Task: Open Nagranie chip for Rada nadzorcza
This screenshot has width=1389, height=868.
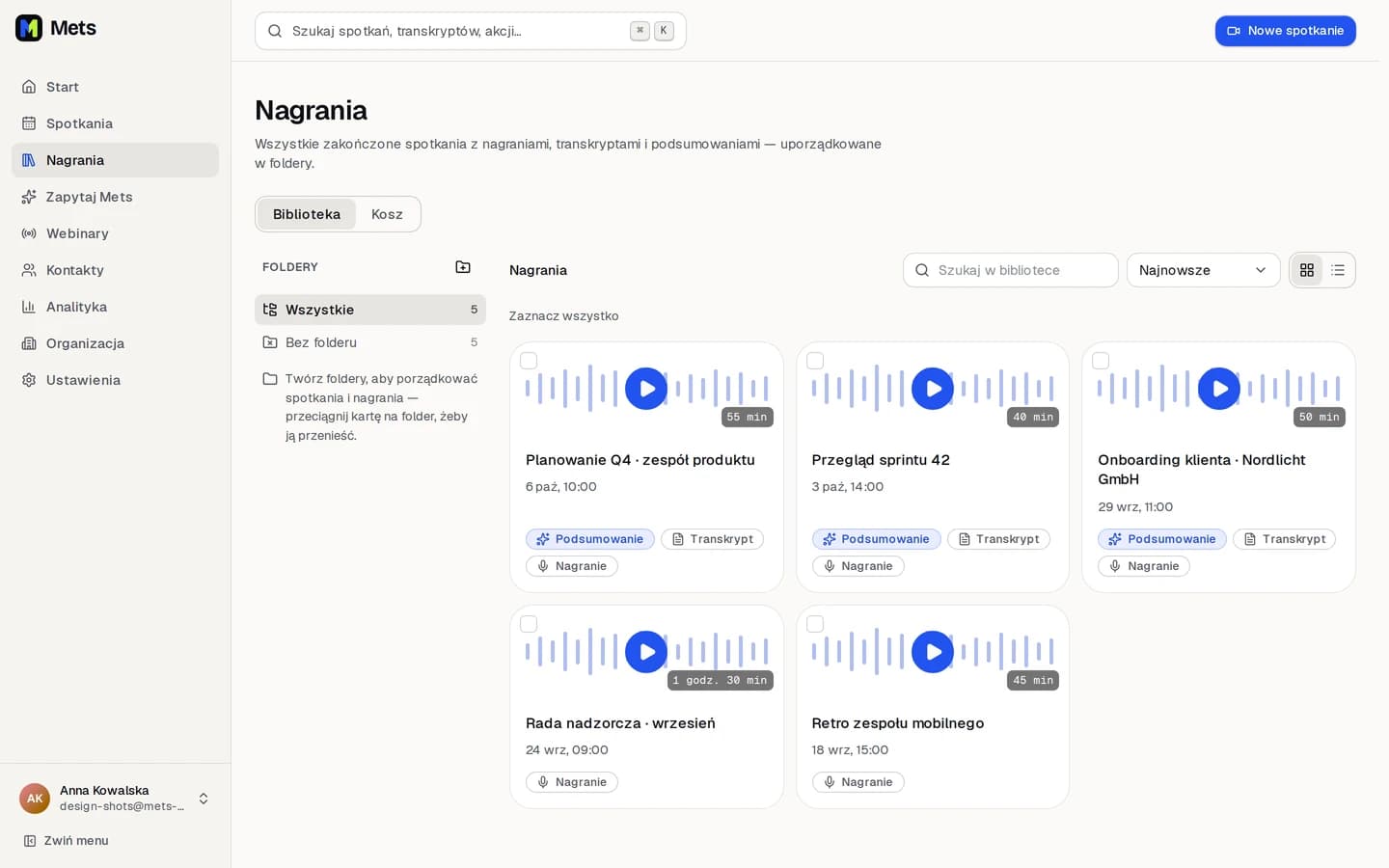Action: coord(572,782)
